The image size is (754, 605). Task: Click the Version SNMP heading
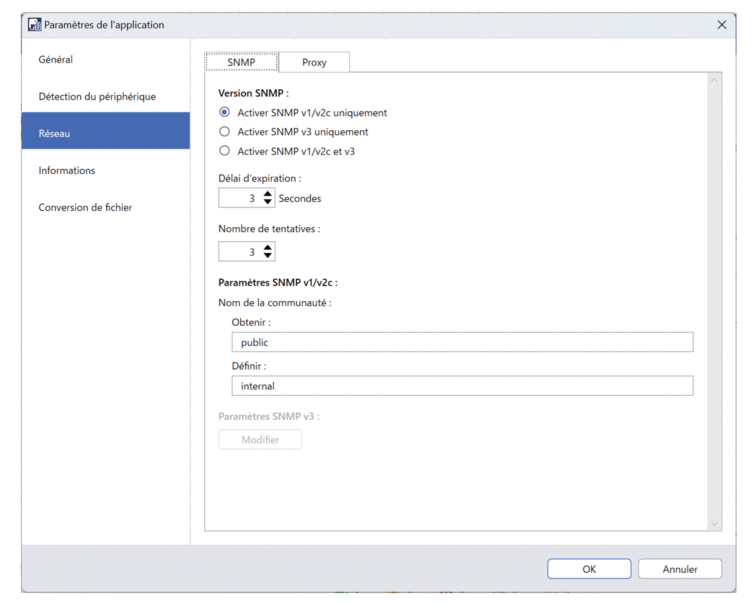(x=253, y=93)
